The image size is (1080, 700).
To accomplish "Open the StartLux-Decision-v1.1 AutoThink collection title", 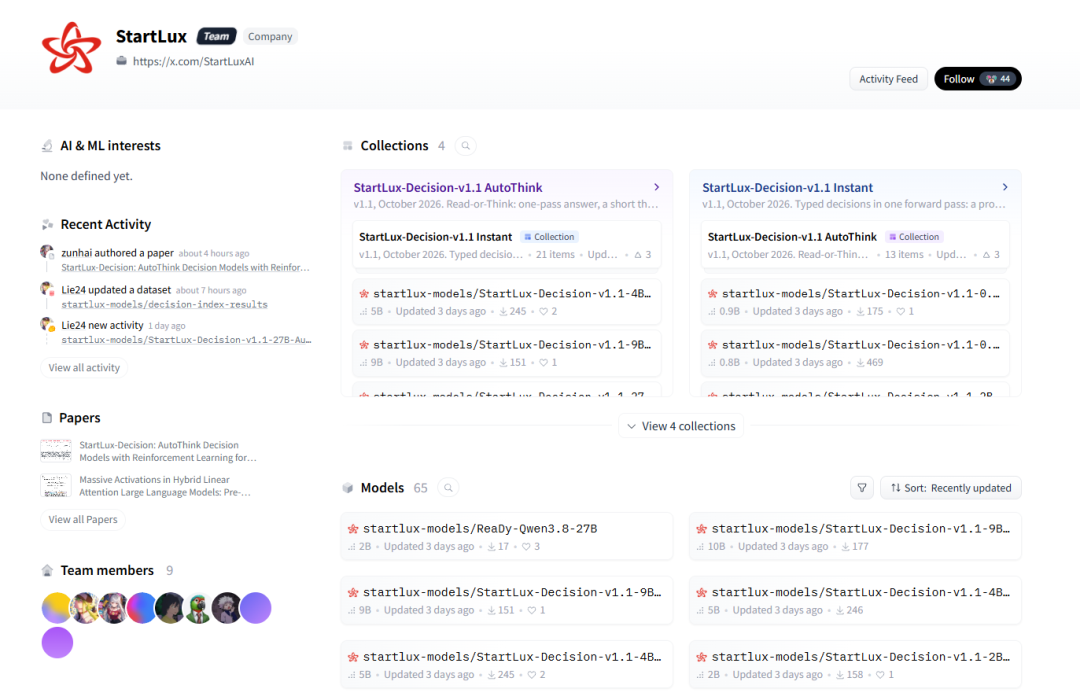I will click(x=448, y=187).
